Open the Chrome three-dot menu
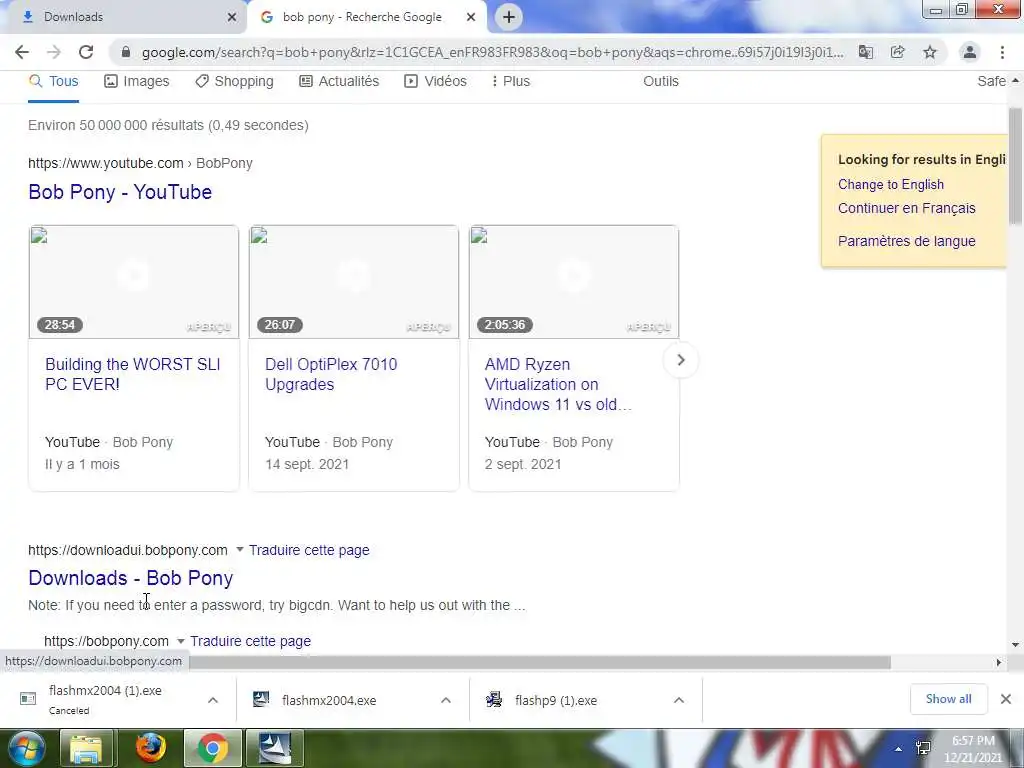 click(1002, 52)
